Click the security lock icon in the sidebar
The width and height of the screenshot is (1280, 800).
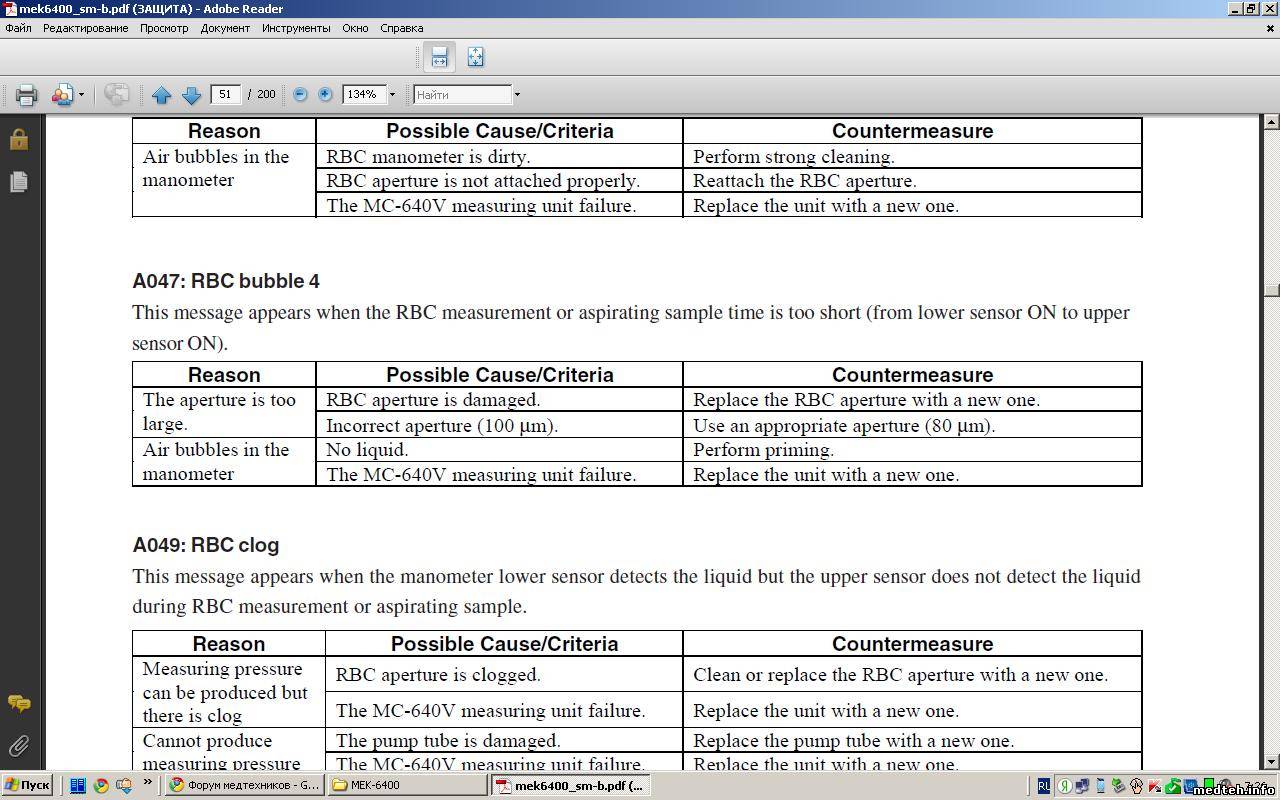pyautogui.click(x=19, y=140)
